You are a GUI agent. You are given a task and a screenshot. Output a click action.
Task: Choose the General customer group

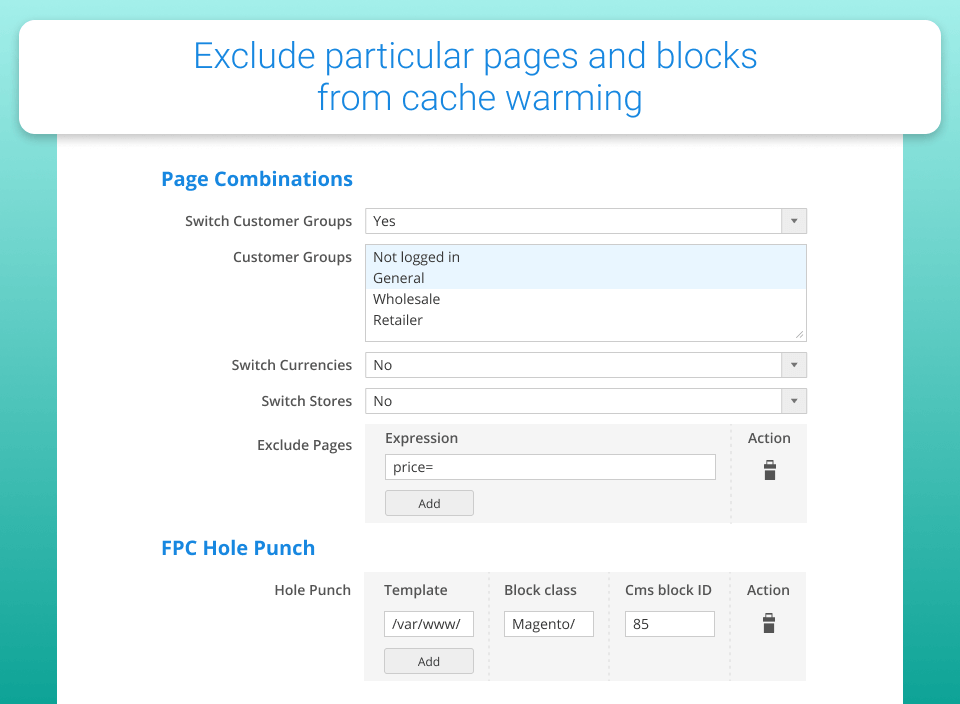pyautogui.click(x=399, y=278)
